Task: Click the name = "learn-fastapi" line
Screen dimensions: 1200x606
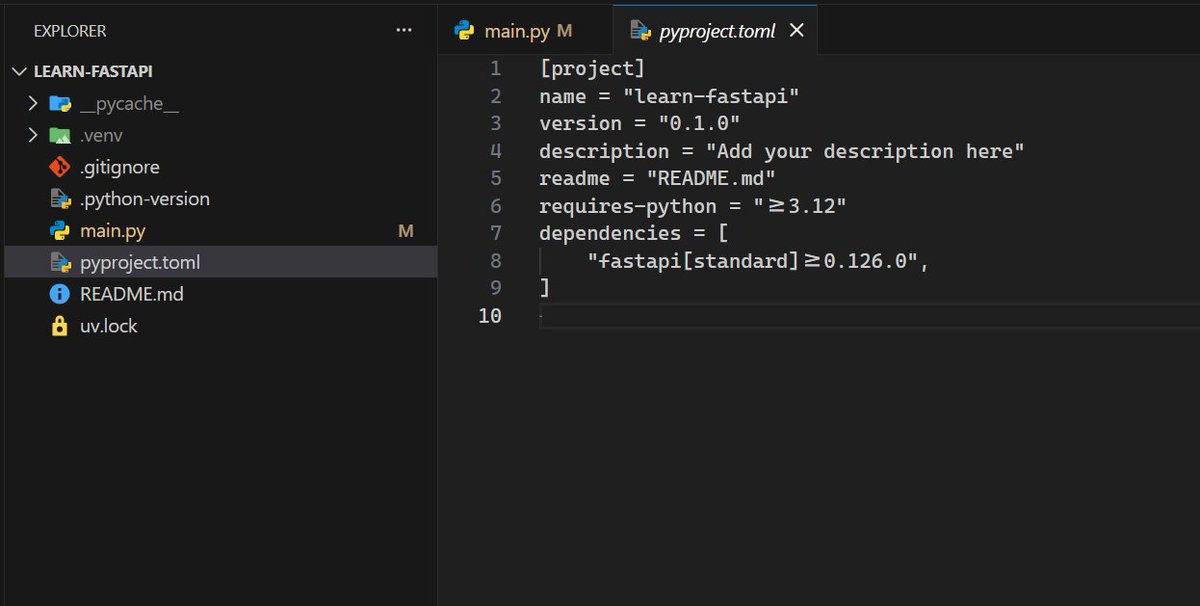Action: coord(669,96)
